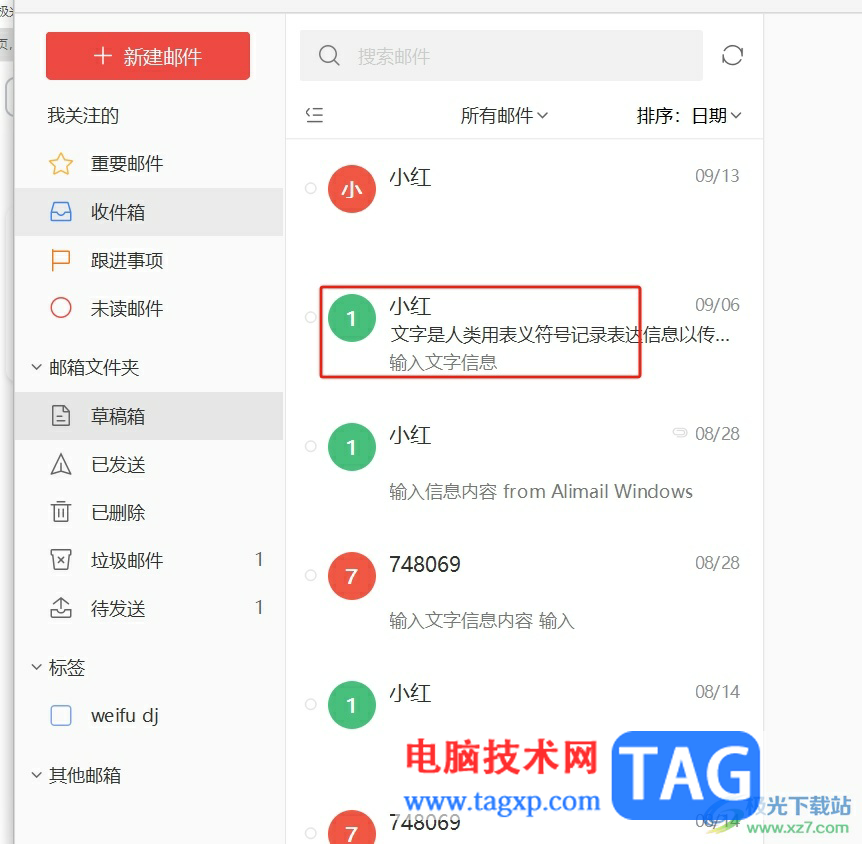Click the 新建邮件 compose button
The width and height of the screenshot is (862, 844).
pos(148,56)
